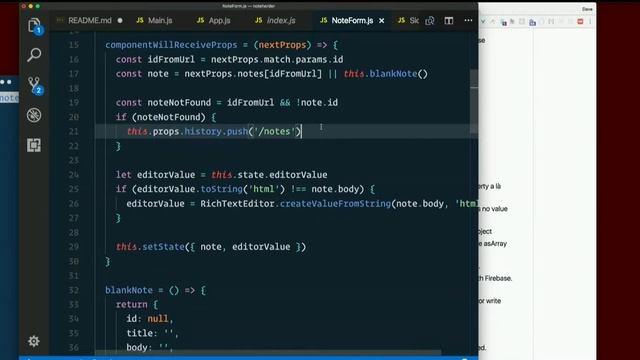Close the NoteForm.js tab
This screenshot has height=360, width=640.
click(x=382, y=20)
